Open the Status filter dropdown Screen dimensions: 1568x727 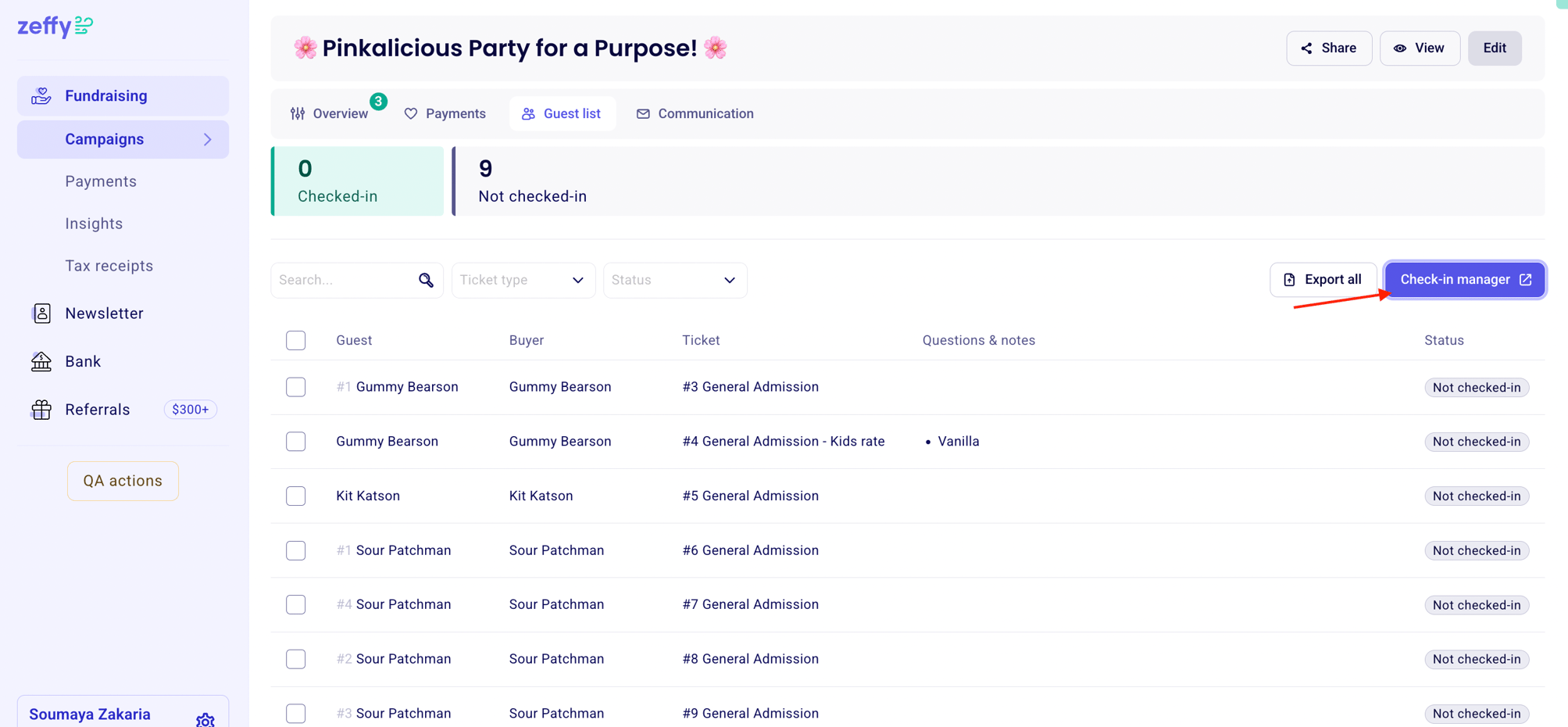pos(674,280)
